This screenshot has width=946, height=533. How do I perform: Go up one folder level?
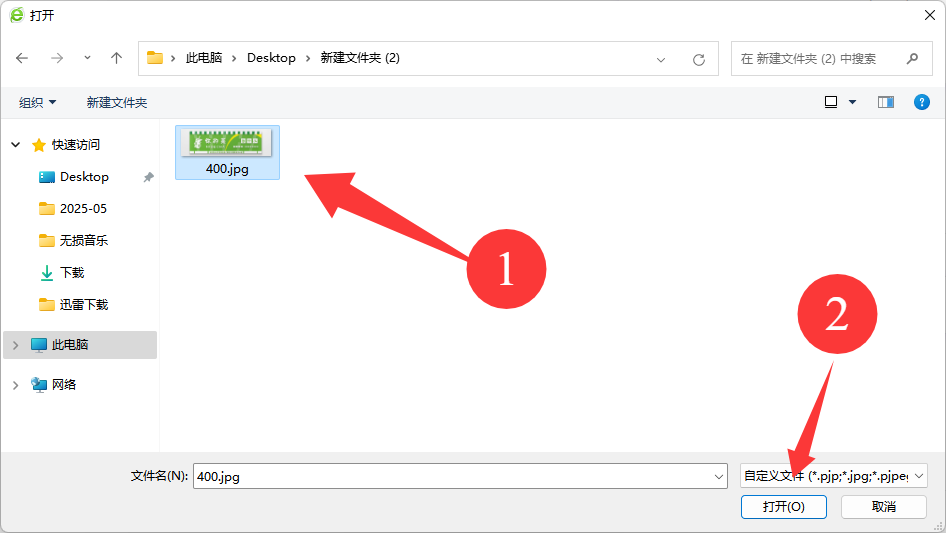(116, 58)
